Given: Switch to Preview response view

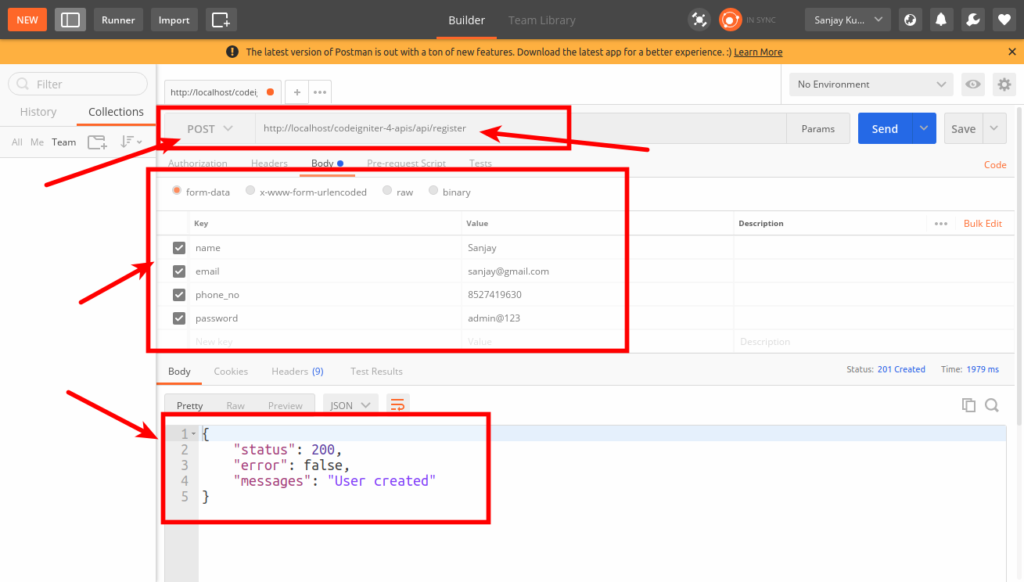Looking at the screenshot, I should (285, 406).
